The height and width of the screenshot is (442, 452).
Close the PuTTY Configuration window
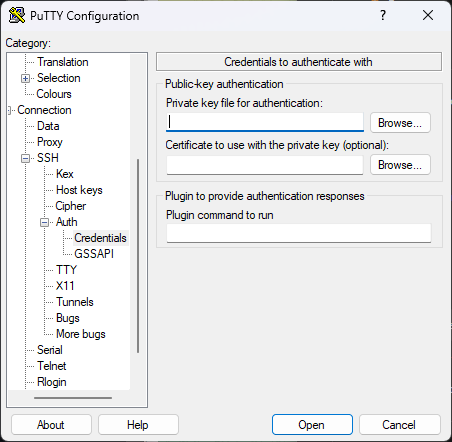click(x=428, y=15)
